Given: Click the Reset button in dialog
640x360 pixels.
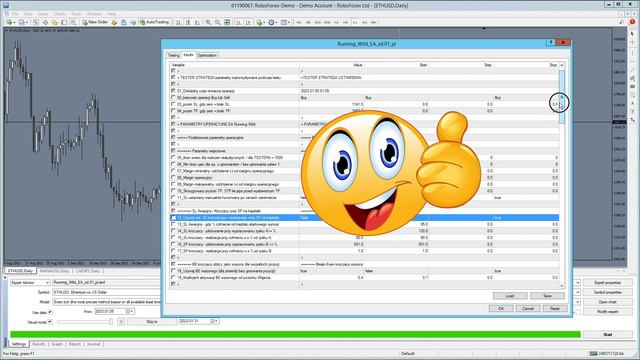Looking at the screenshot, I should (554, 309).
